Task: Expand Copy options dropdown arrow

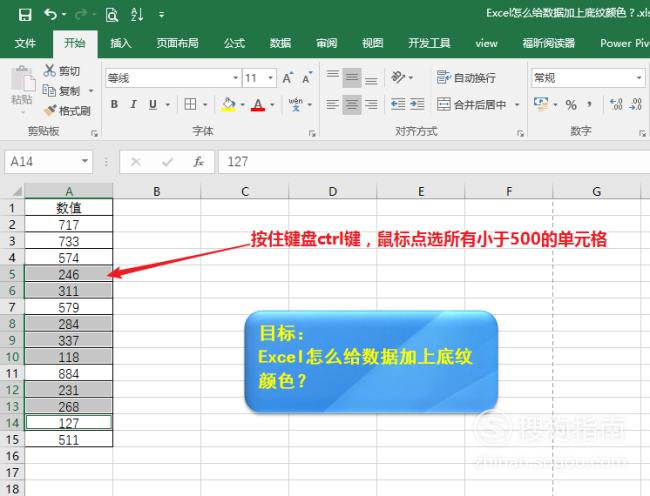Action: click(91, 91)
